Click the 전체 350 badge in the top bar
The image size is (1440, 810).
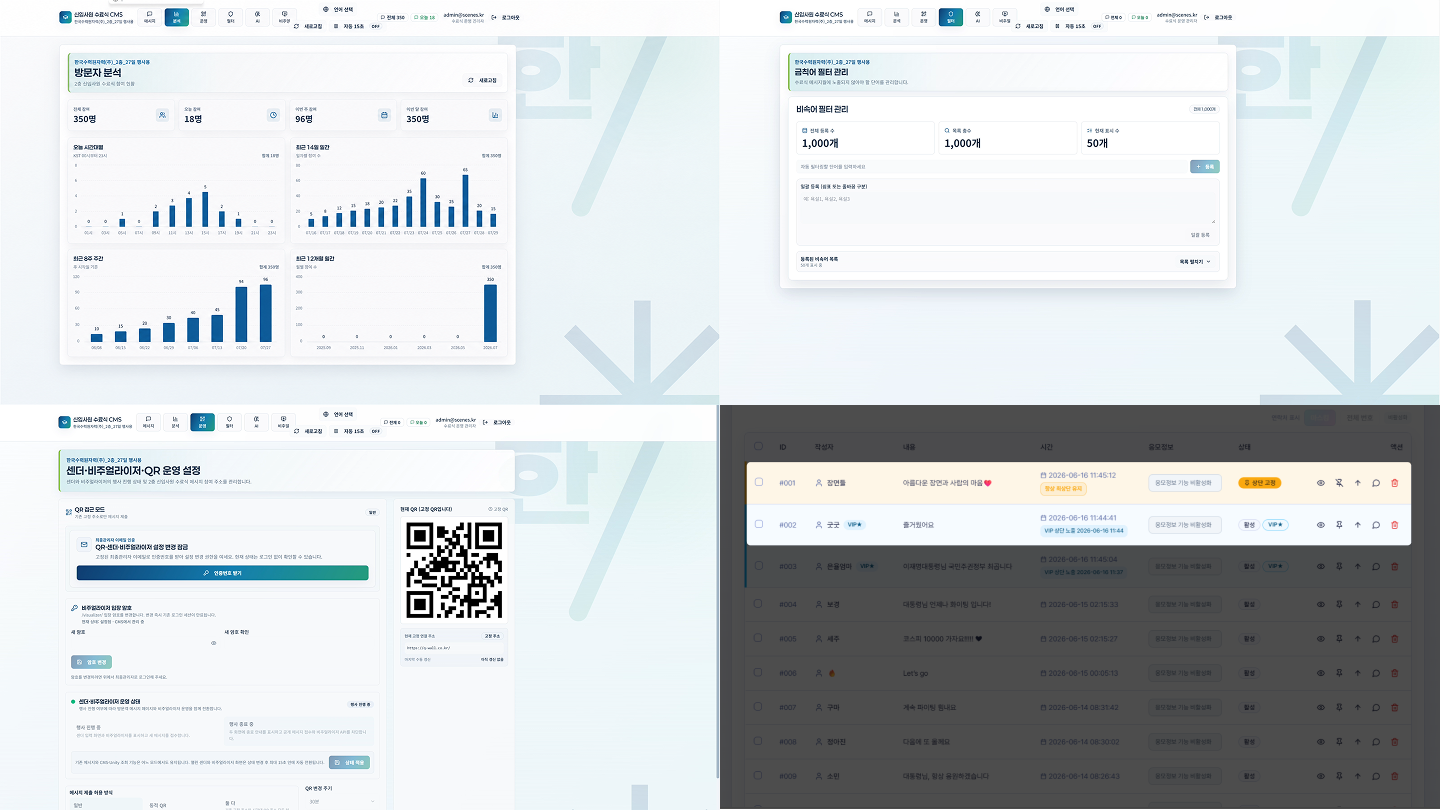pyautogui.click(x=393, y=17)
